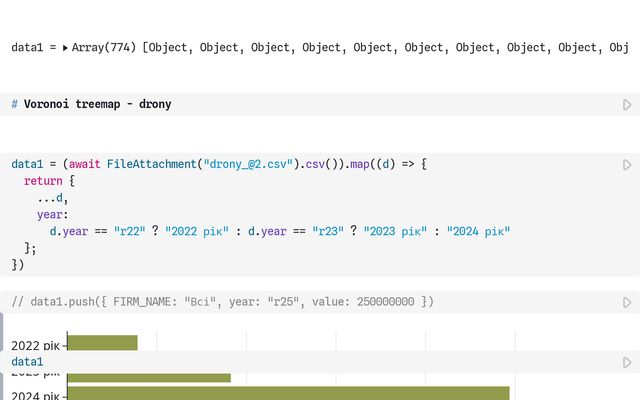
Task: Click the 'return {' line in code
Action: click(50, 180)
